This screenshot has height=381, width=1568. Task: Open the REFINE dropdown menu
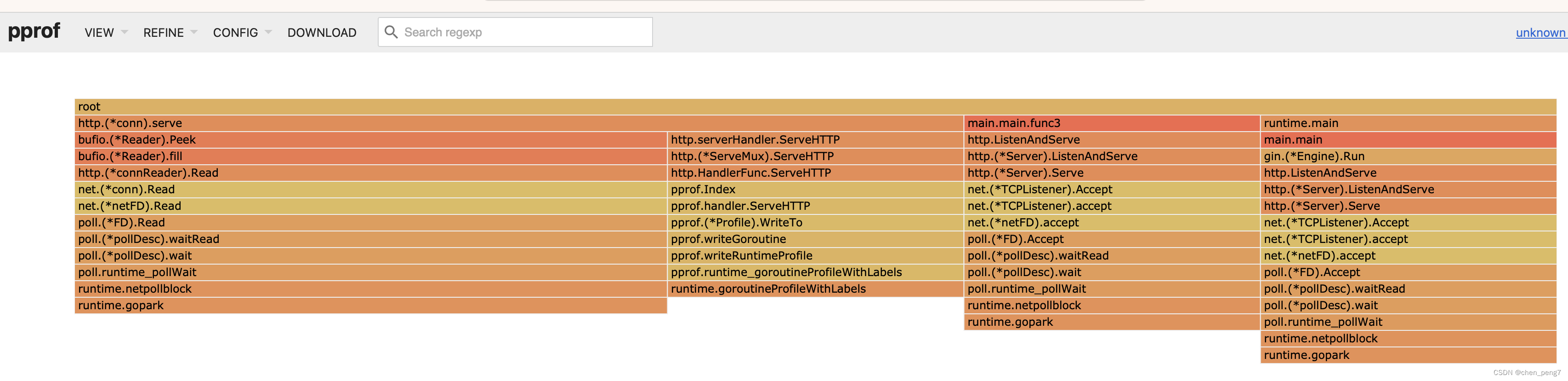click(x=170, y=32)
